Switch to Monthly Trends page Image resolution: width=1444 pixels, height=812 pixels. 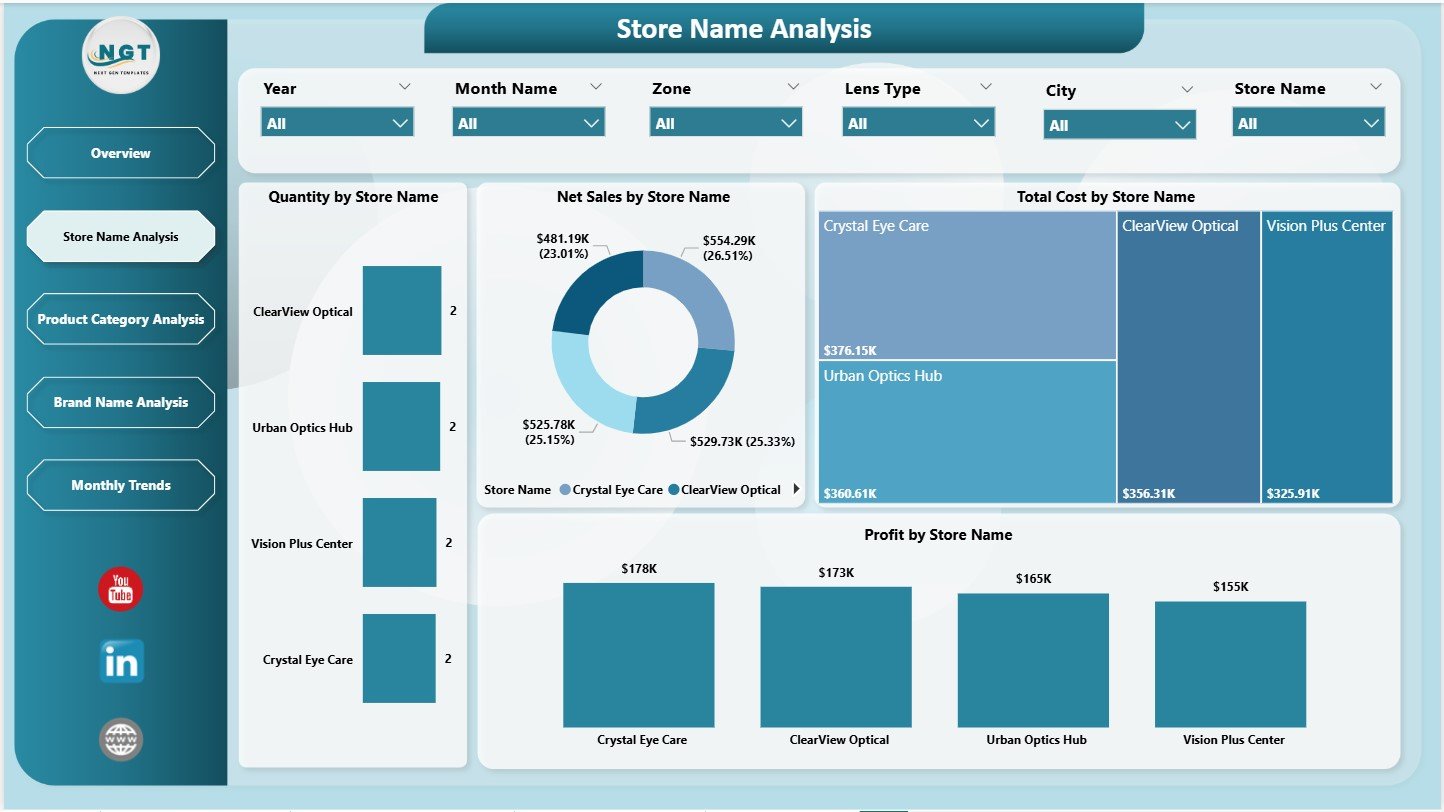point(120,485)
